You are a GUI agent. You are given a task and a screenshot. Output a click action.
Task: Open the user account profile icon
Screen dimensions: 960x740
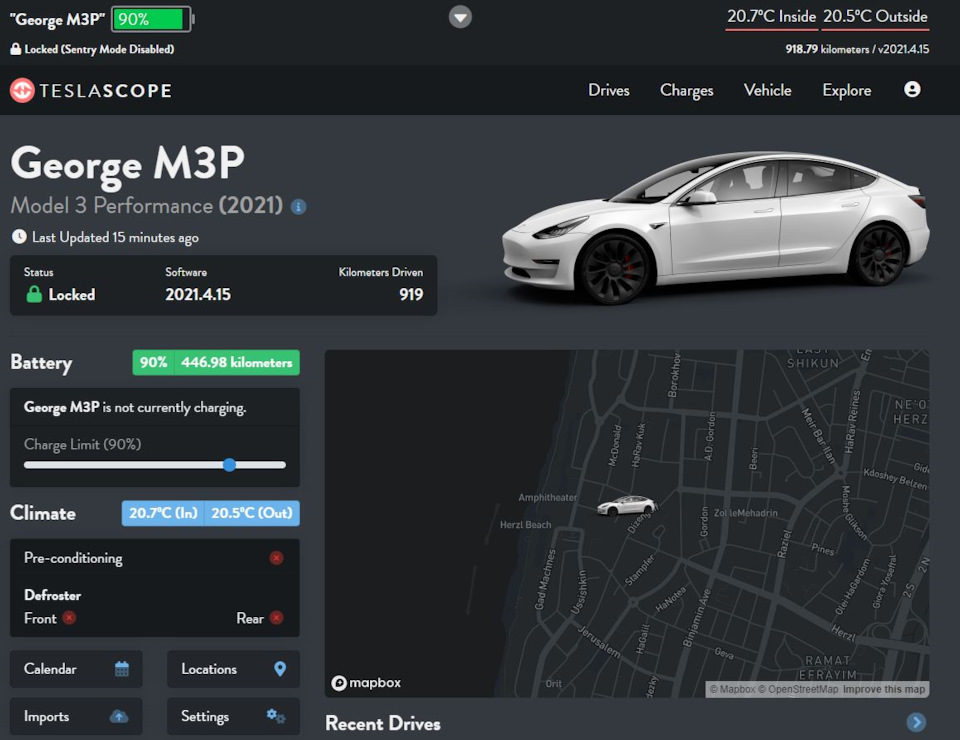[x=912, y=89]
